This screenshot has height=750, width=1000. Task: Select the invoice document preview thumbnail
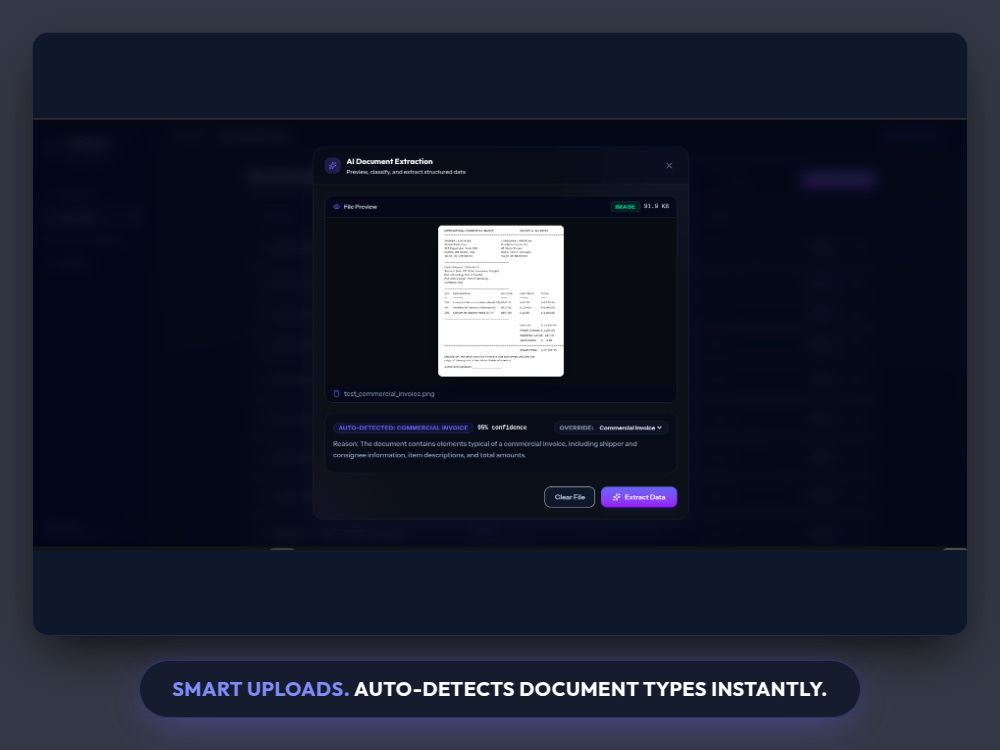coord(501,301)
